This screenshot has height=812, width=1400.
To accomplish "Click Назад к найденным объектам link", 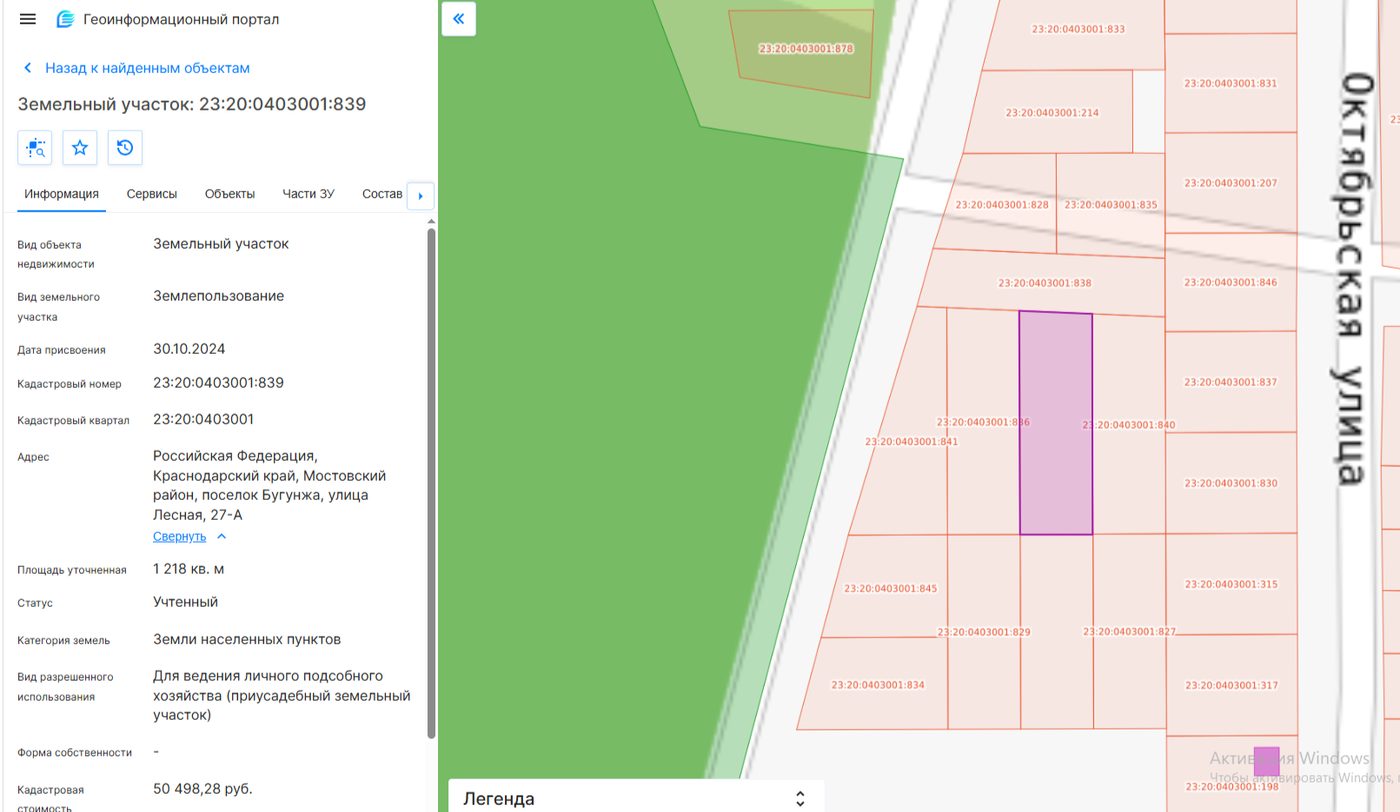I will (x=147, y=68).
